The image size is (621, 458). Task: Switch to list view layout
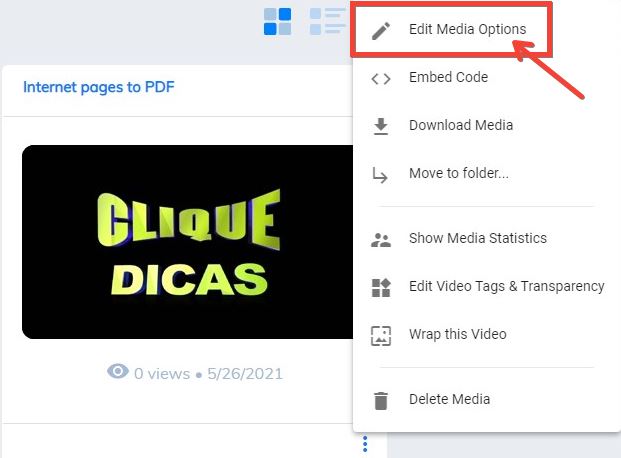click(x=328, y=21)
